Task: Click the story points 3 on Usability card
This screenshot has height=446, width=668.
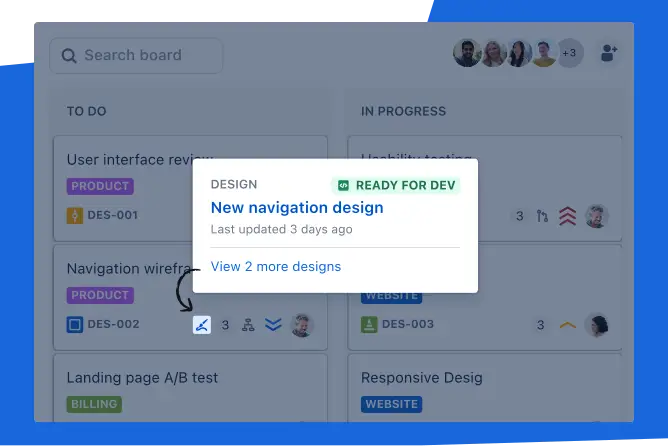Action: pos(519,216)
